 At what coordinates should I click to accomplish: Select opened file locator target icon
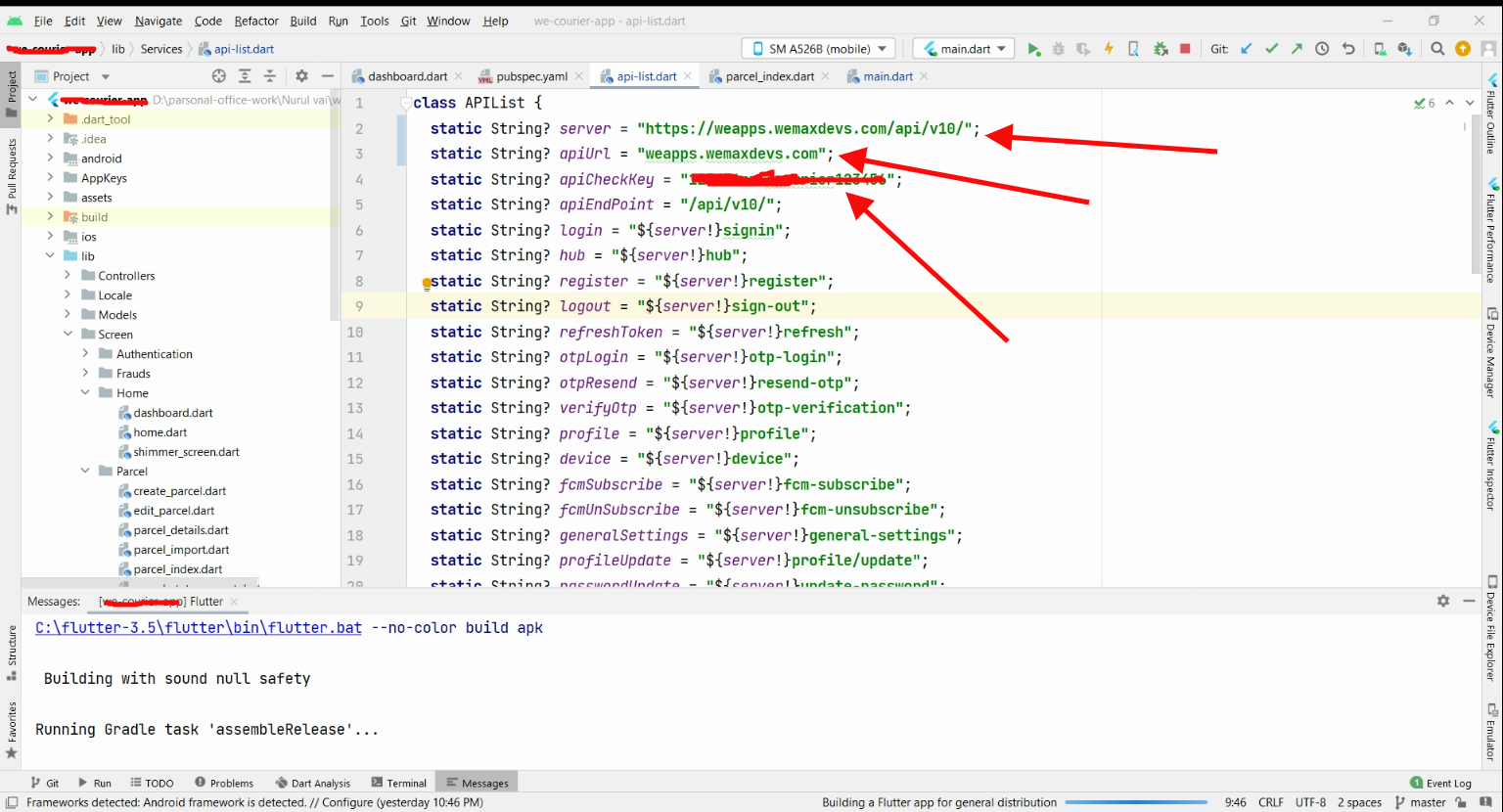pos(219,76)
